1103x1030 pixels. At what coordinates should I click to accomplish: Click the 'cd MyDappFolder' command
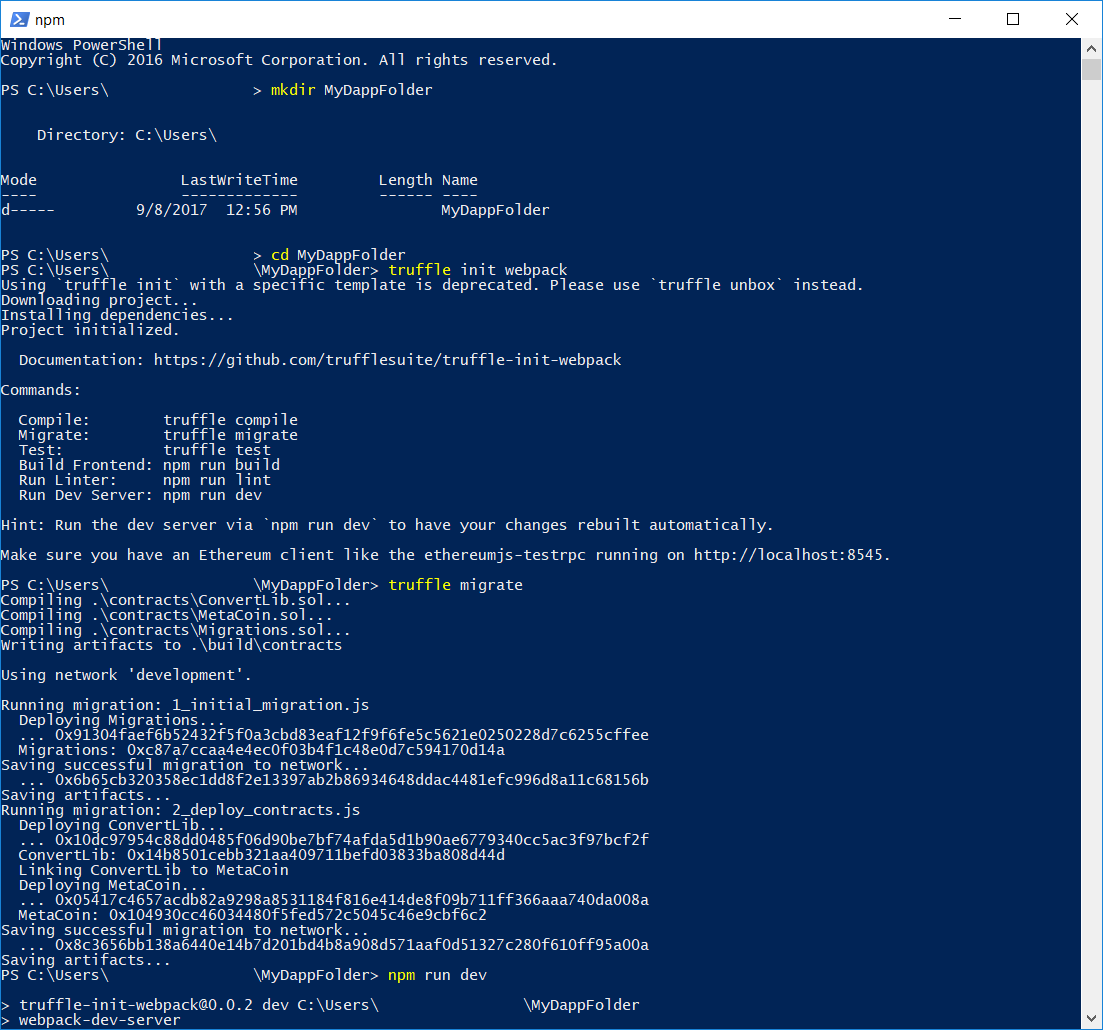(338, 255)
